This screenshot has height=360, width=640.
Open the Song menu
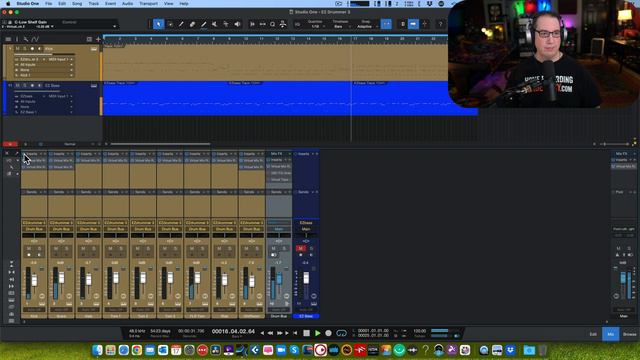77,4
